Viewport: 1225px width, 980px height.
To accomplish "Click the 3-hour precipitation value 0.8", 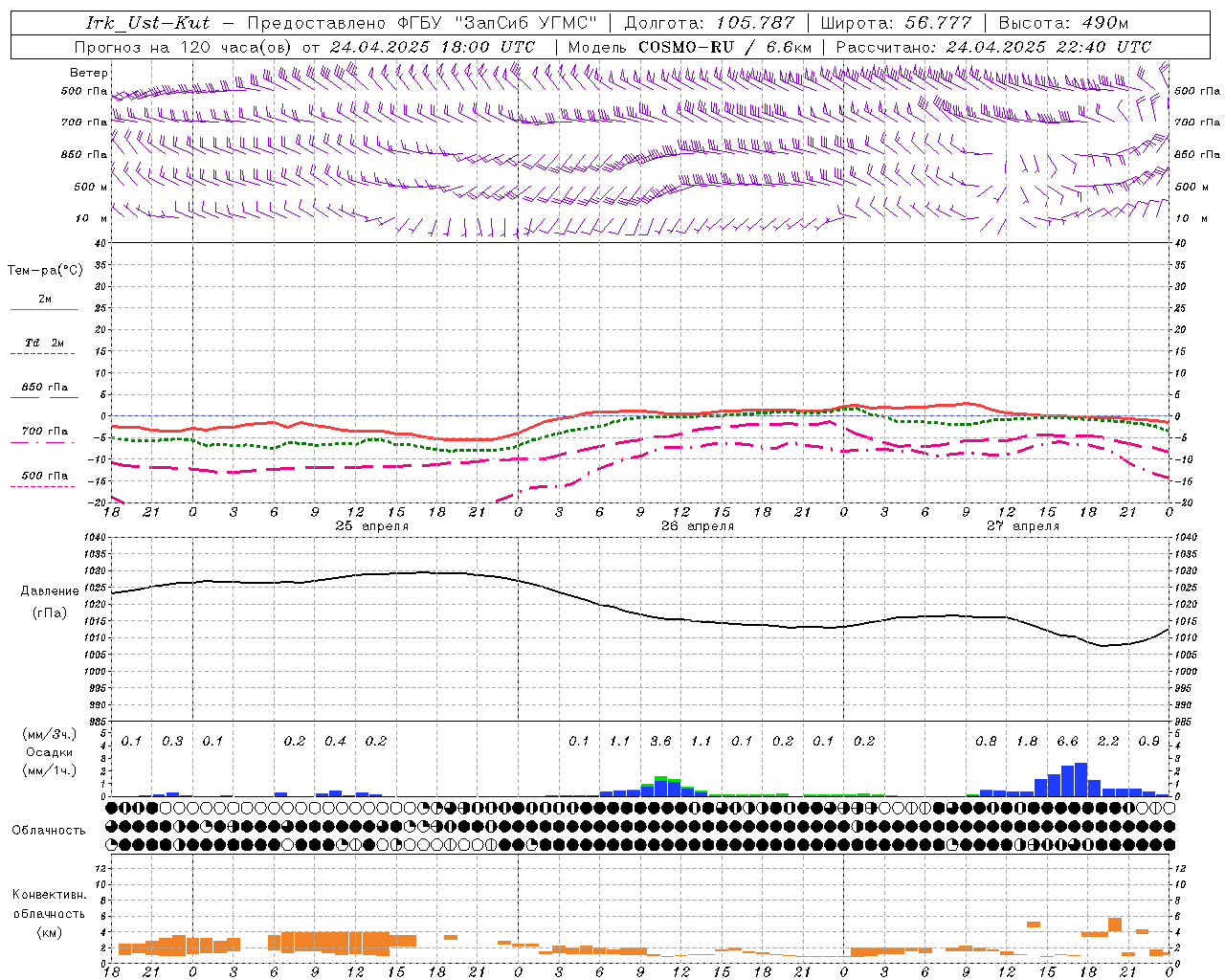I will point(986,741).
